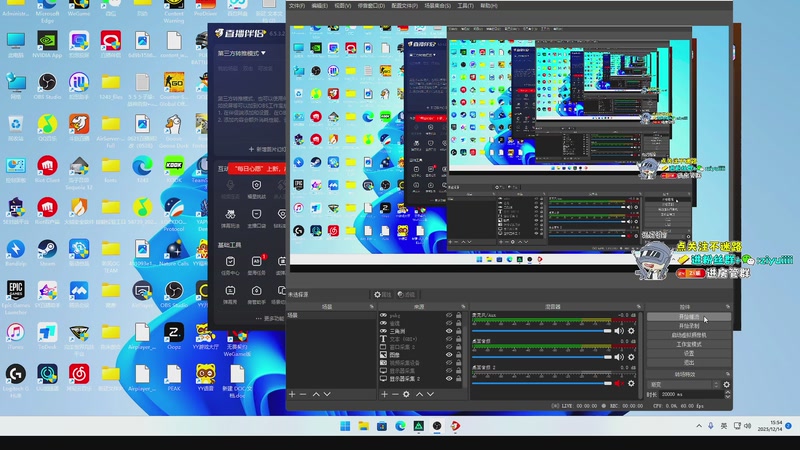Viewport: 800px width, 450px height.
Task: Open the 帮助(H) menu
Action: point(489,6)
